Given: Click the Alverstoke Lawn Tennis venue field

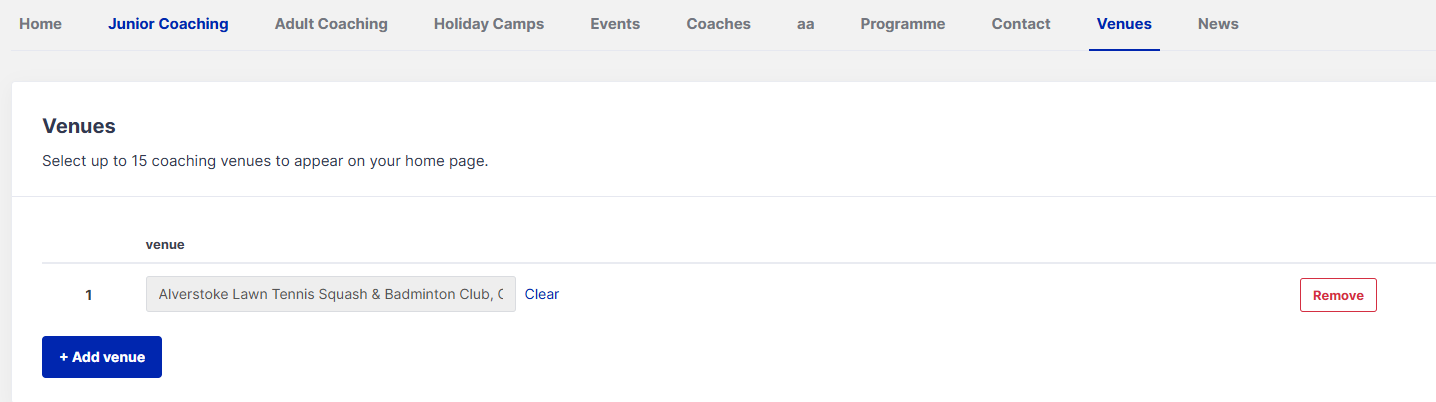Looking at the screenshot, I should tap(330, 295).
